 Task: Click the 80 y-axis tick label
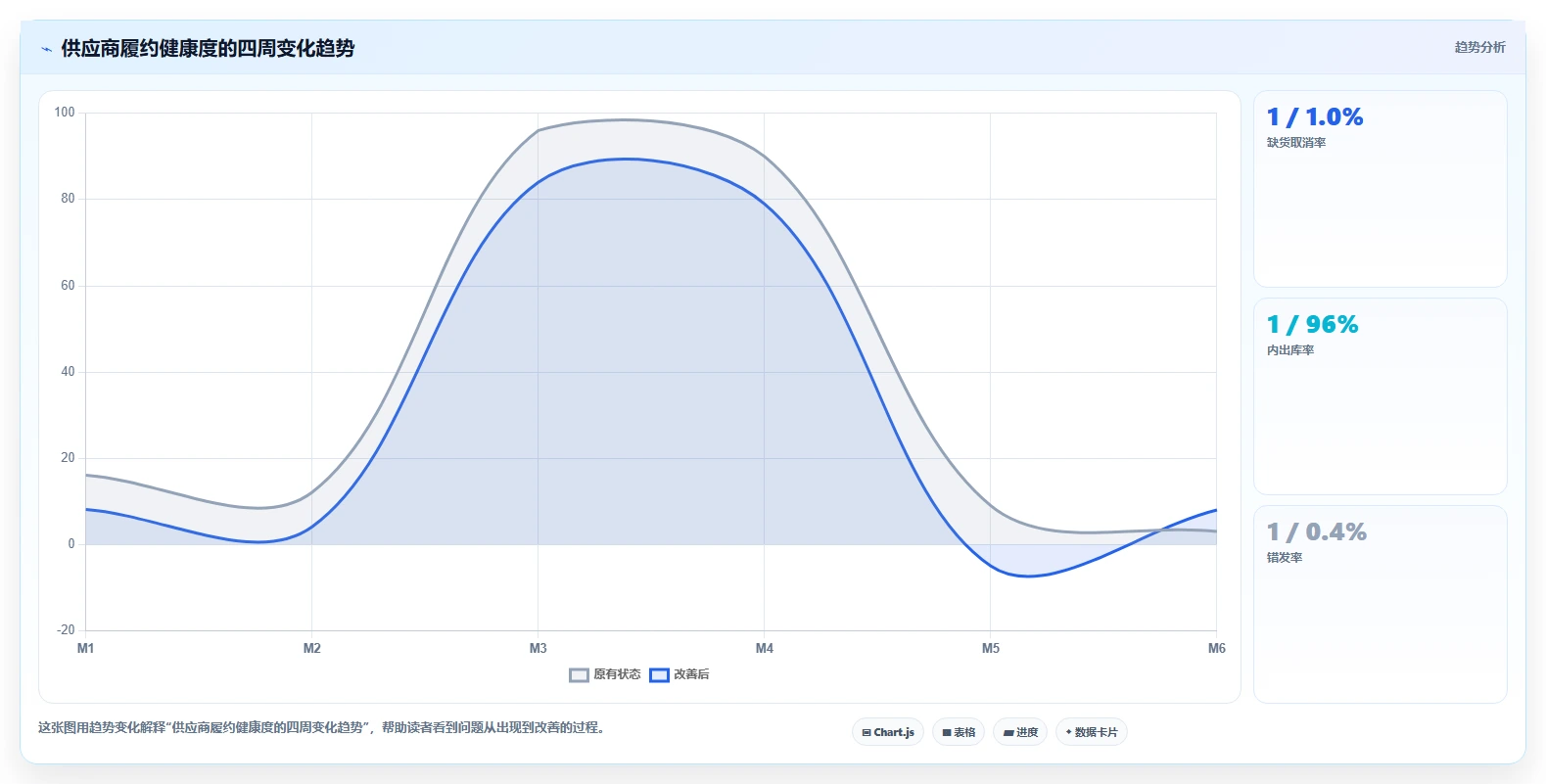[68, 199]
